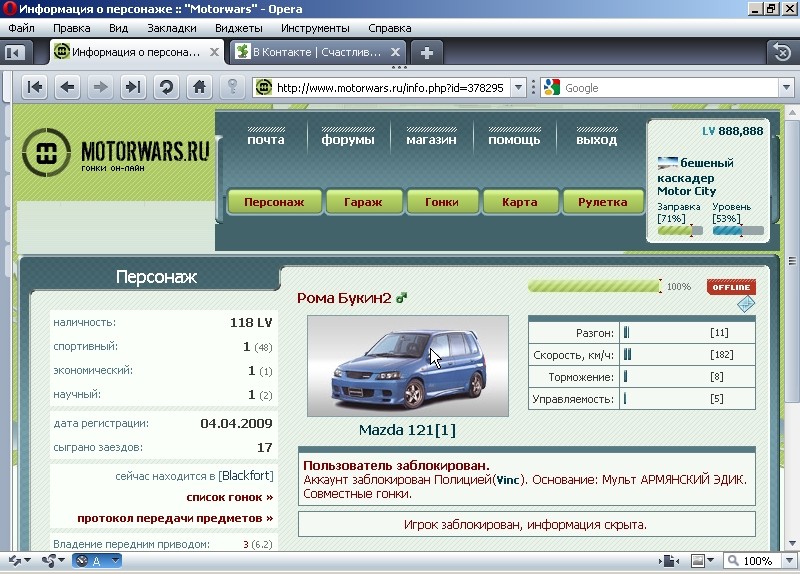This screenshot has height=574, width=800.
Task: Reload the current page
Action: pos(166,87)
